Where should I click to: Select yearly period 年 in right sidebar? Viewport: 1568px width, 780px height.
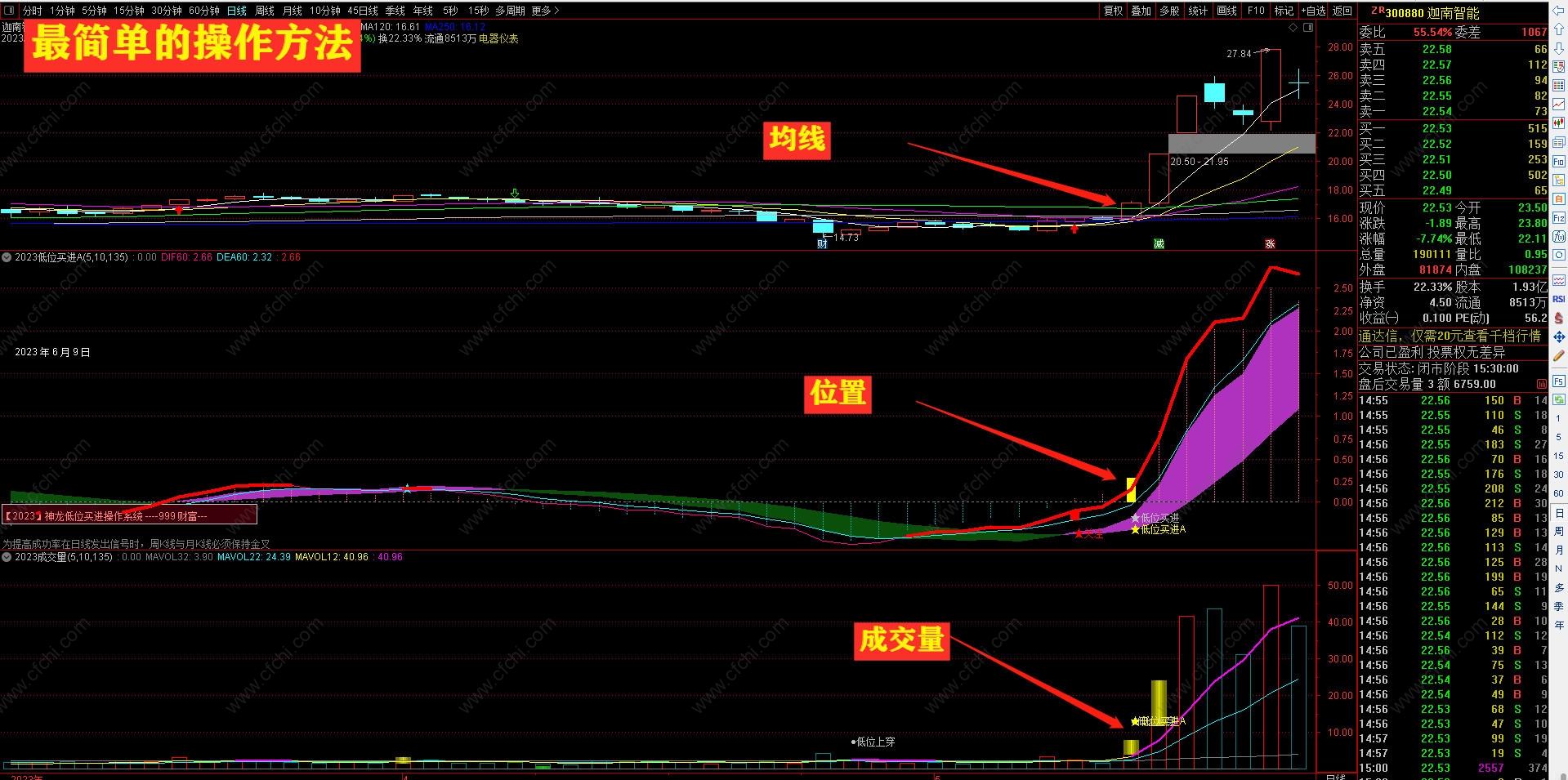click(x=1559, y=625)
